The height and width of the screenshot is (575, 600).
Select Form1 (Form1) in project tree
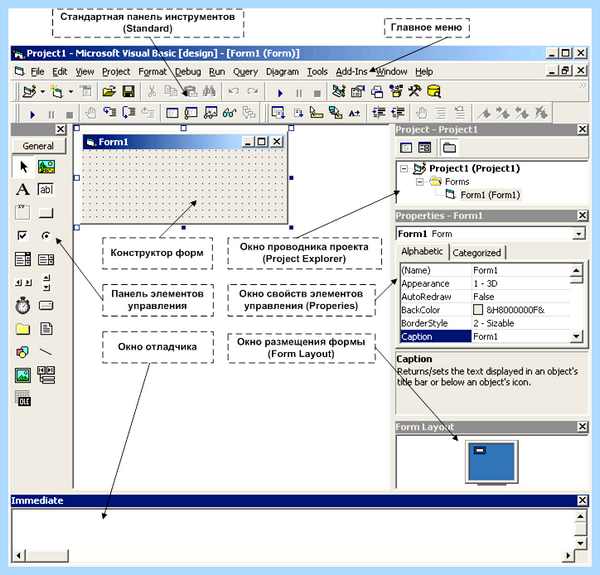coord(490,195)
